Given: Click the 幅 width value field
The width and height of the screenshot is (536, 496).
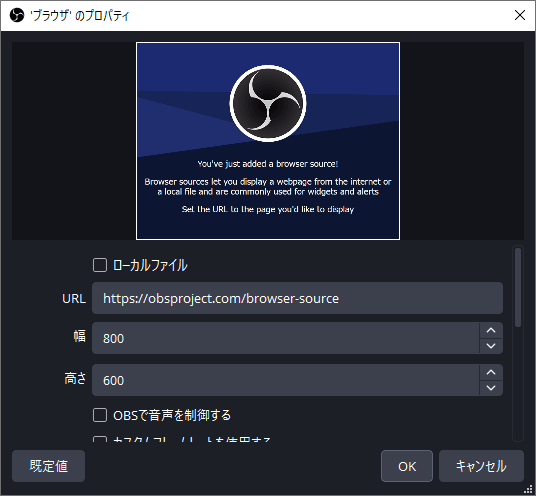Looking at the screenshot, I should tap(285, 338).
